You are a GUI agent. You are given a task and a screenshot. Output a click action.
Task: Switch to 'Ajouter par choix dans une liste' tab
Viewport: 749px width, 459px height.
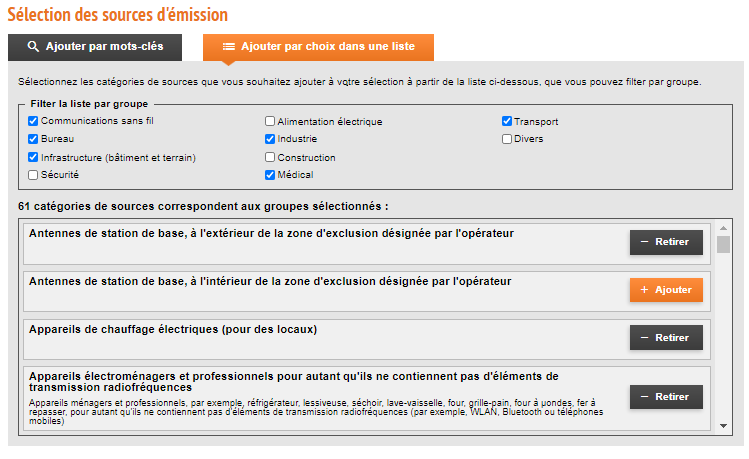(318, 47)
